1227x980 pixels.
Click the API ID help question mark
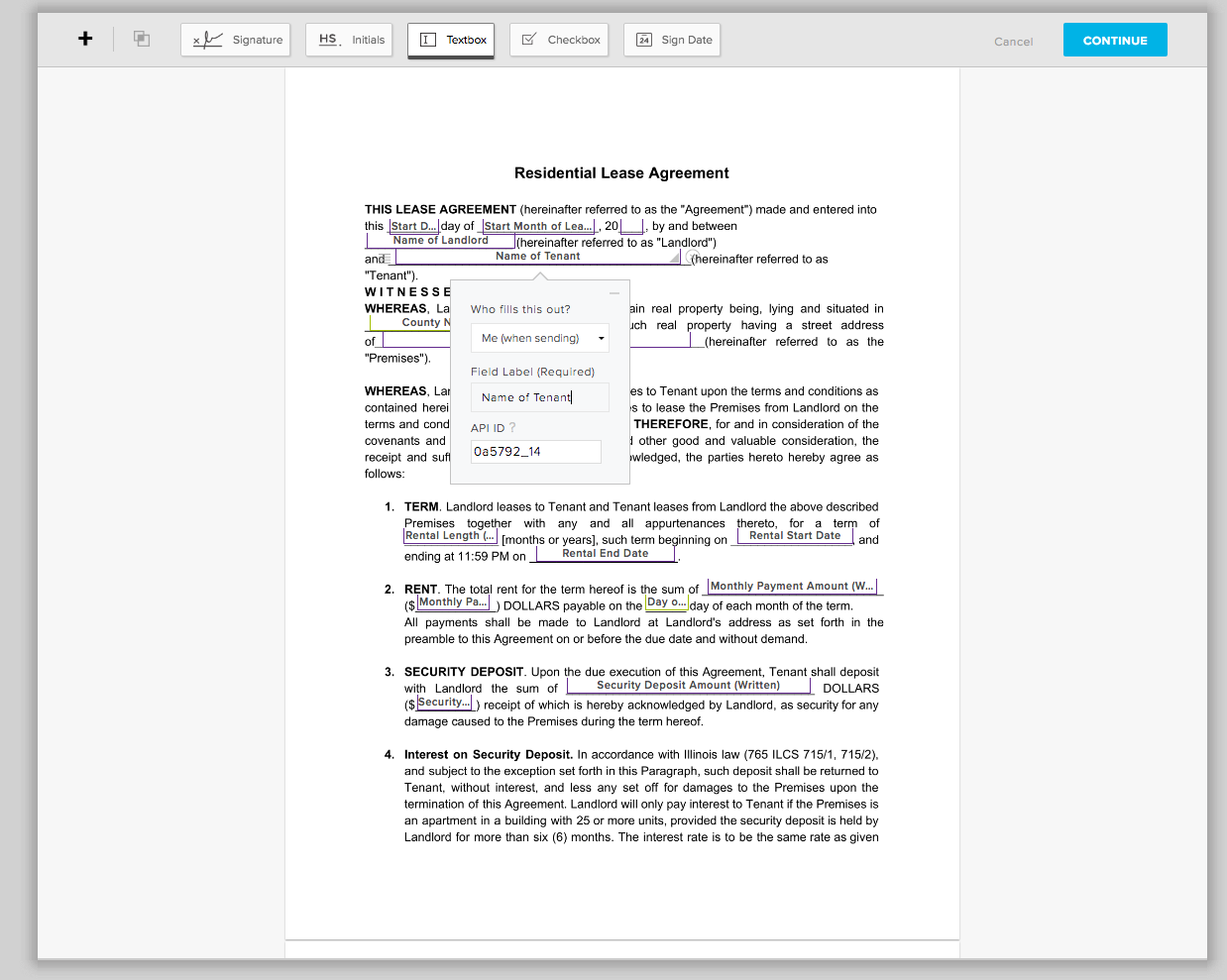coord(512,428)
